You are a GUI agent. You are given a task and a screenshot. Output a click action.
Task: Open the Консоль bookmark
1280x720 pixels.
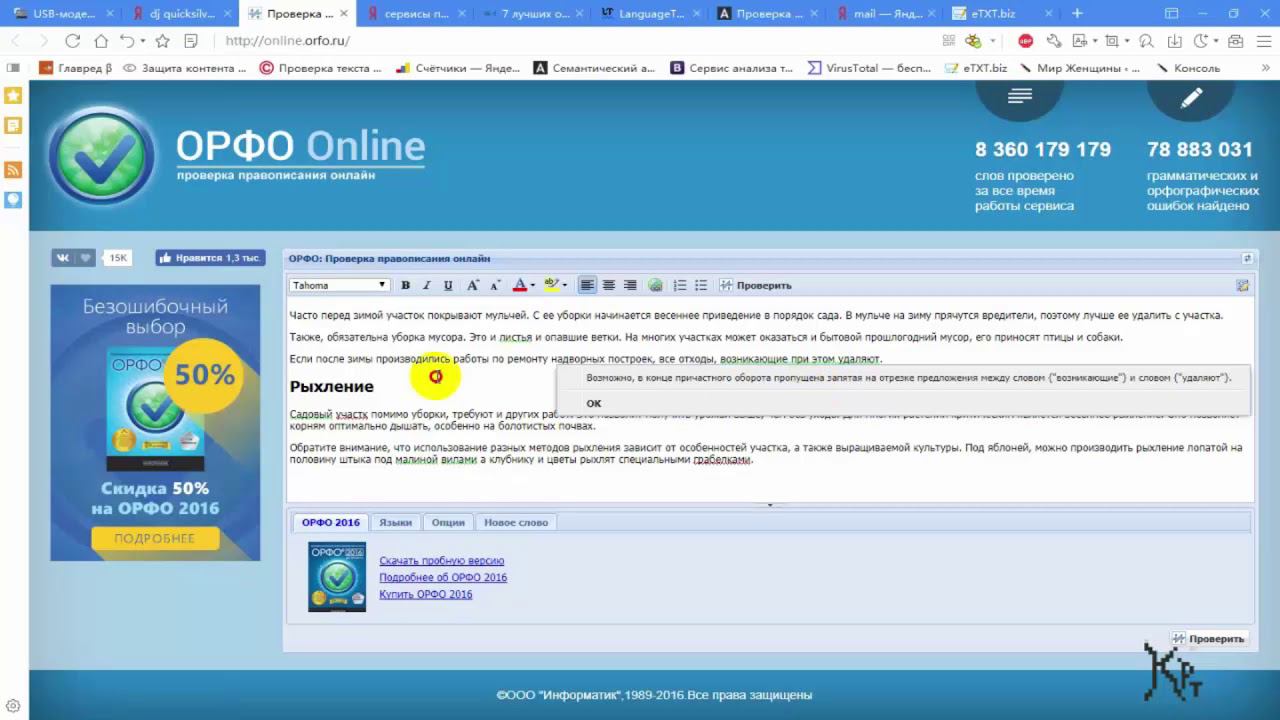pyautogui.click(x=1188, y=68)
